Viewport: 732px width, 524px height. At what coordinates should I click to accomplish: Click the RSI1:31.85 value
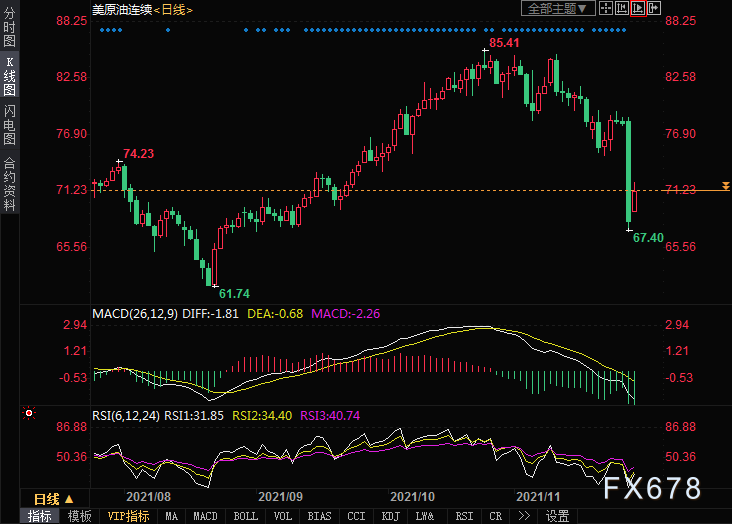[194, 415]
